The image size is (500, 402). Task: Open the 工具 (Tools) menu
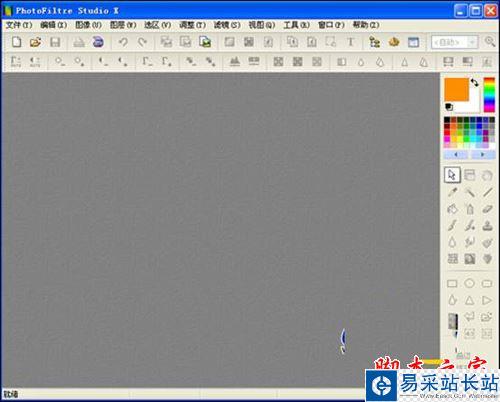[296, 25]
